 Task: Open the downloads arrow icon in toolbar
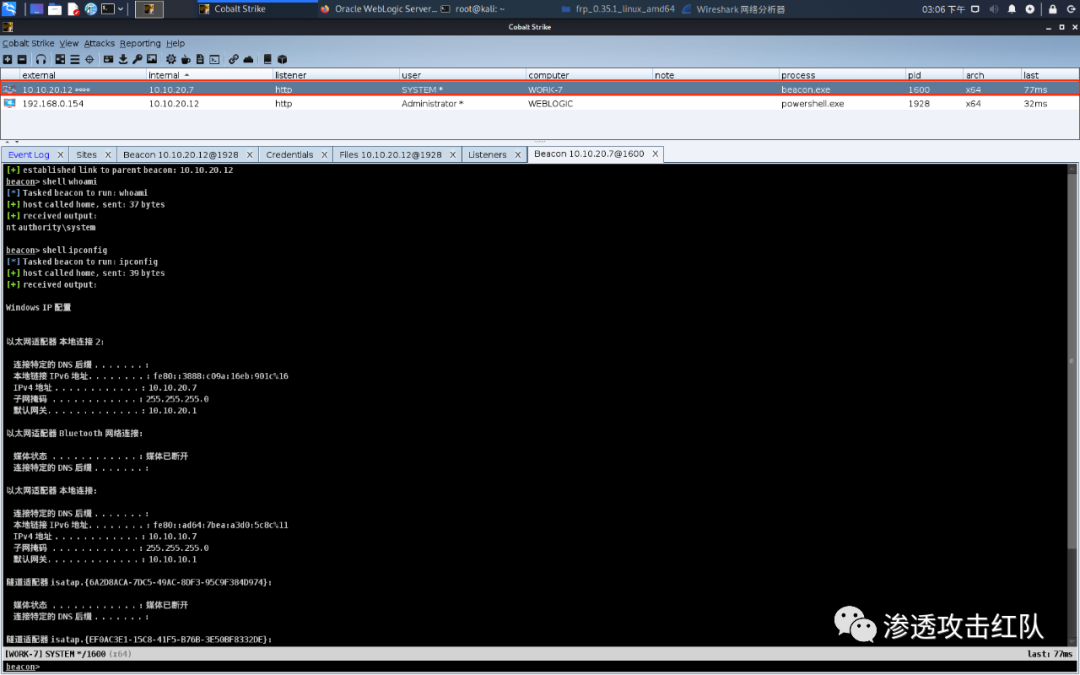click(123, 59)
